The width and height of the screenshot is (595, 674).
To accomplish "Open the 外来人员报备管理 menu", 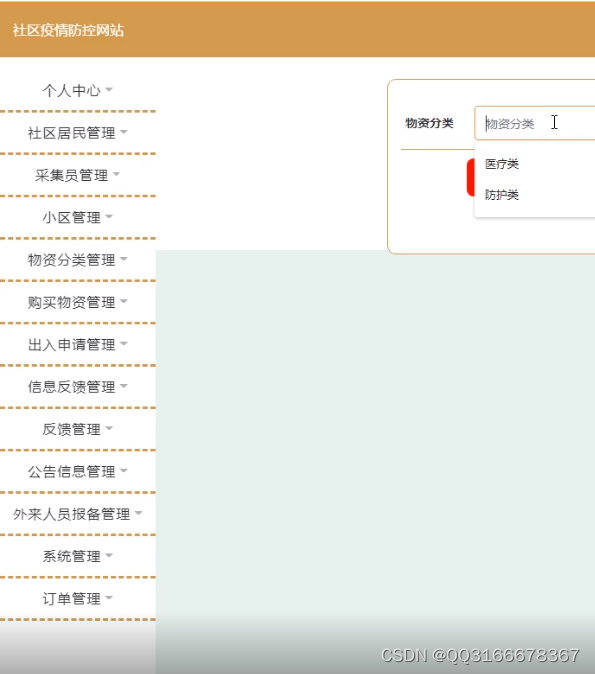I will (x=77, y=514).
